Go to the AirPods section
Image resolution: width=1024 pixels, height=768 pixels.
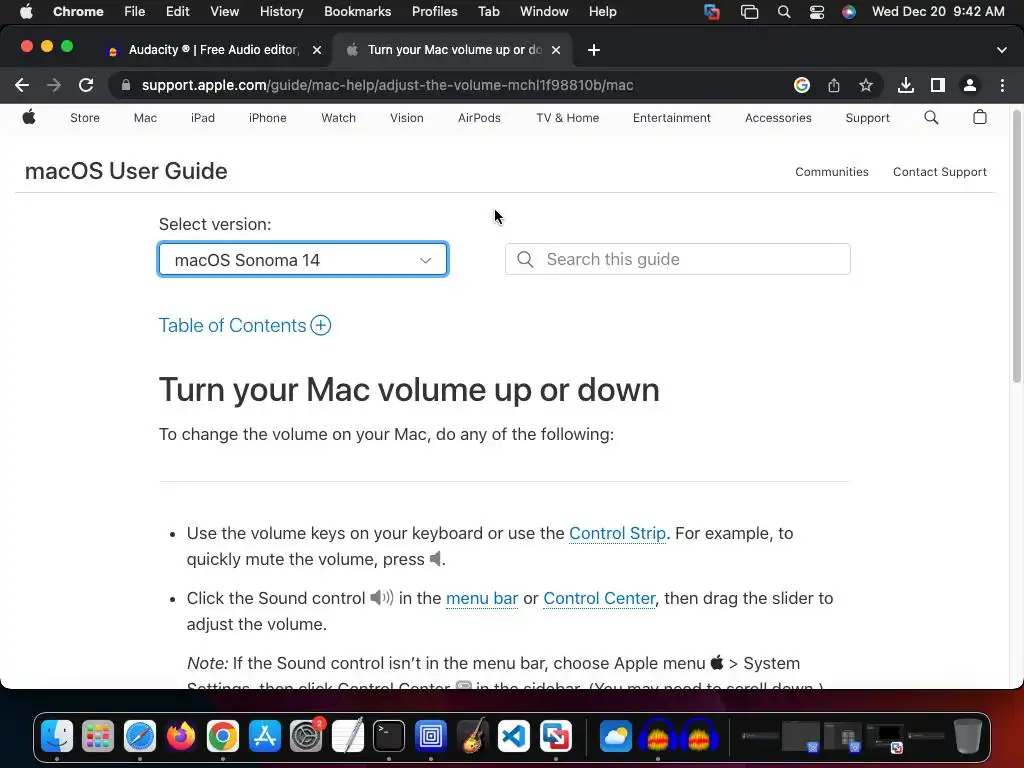point(479,118)
